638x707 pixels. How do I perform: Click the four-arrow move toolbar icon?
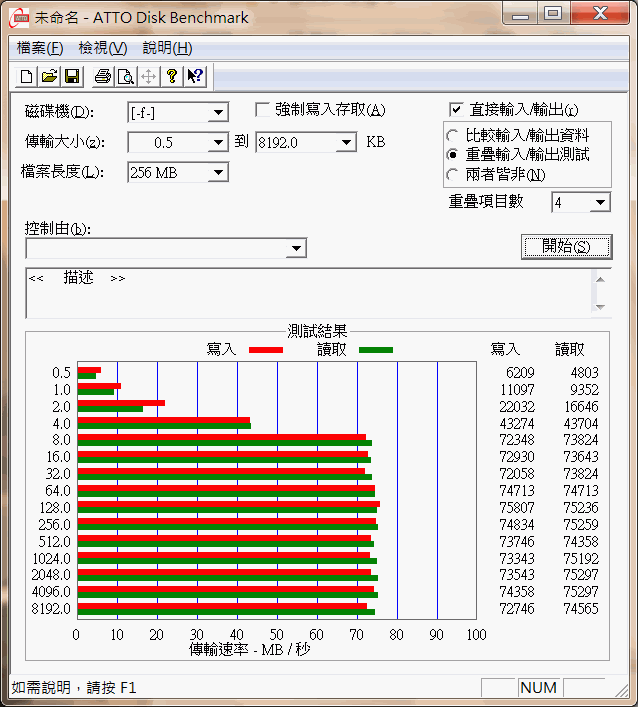(149, 76)
